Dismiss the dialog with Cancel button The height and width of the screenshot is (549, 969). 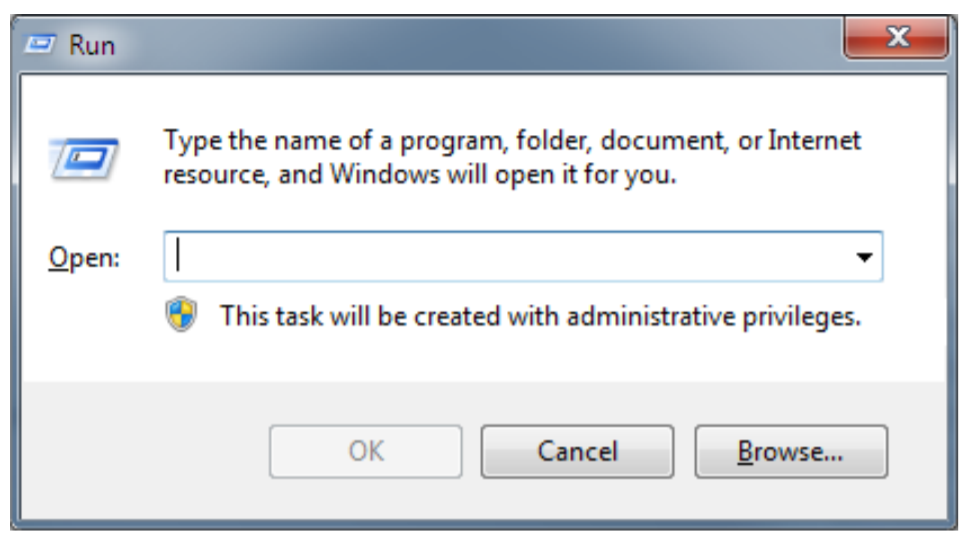point(577,451)
